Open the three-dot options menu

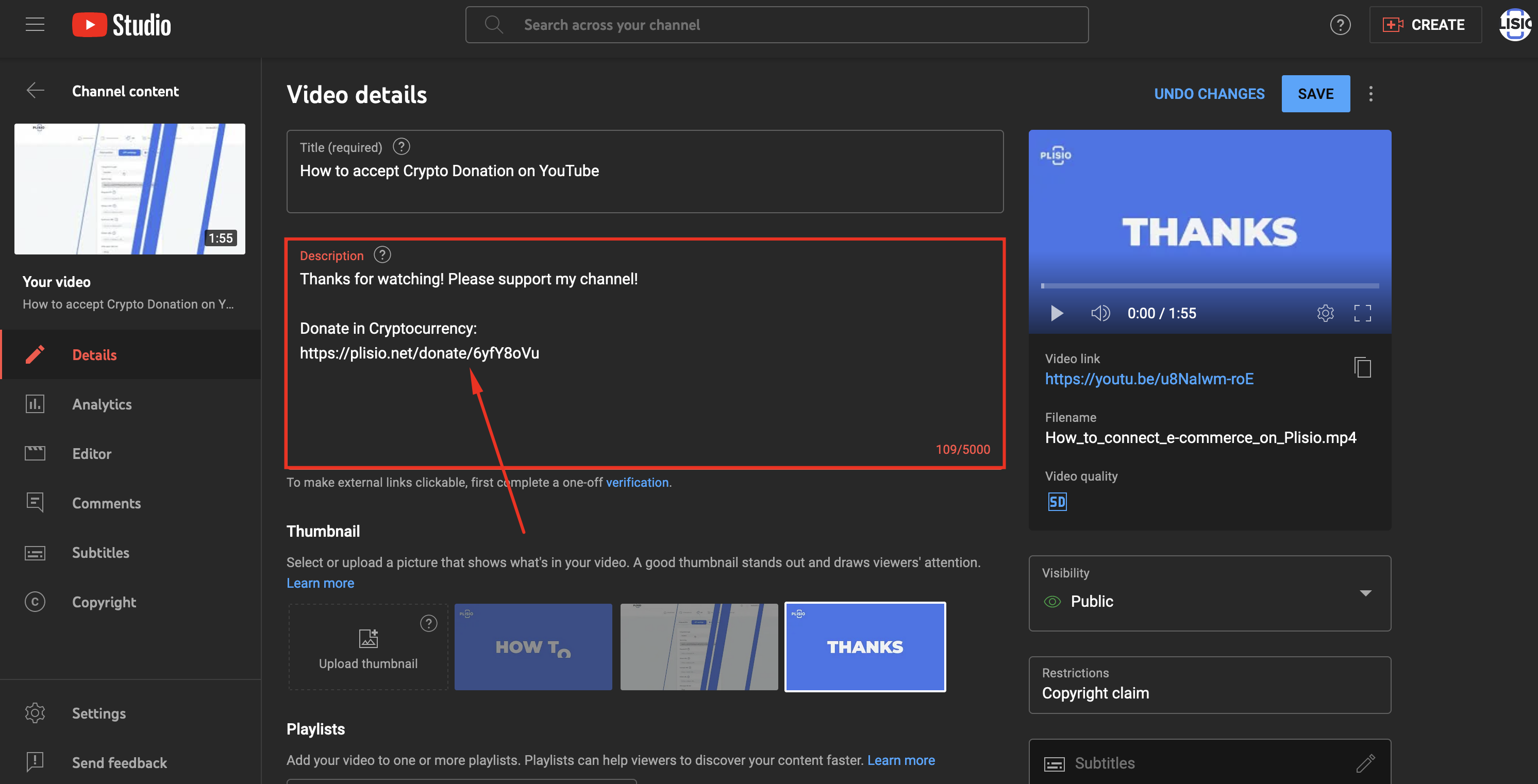pyautogui.click(x=1370, y=94)
